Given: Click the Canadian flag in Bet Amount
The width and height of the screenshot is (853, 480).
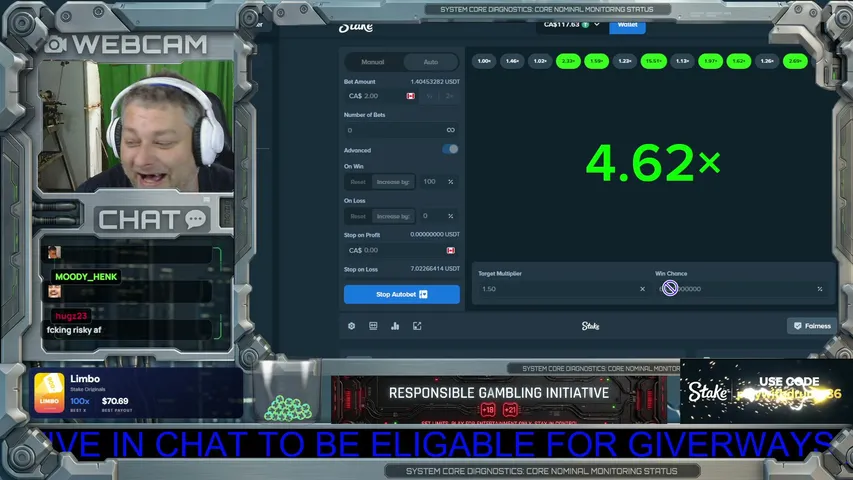Looking at the screenshot, I should (411, 96).
